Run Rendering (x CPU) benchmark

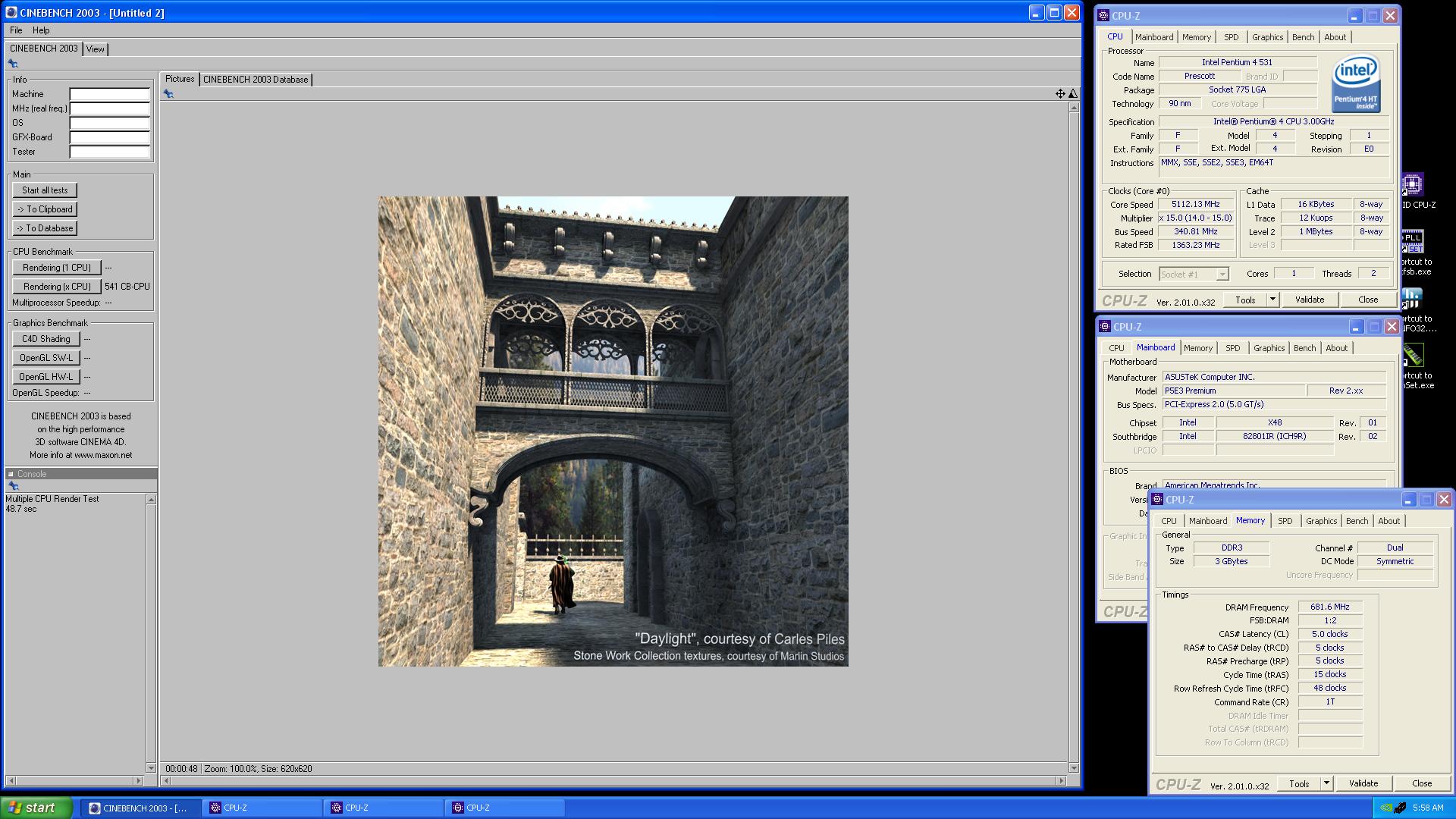[57, 287]
